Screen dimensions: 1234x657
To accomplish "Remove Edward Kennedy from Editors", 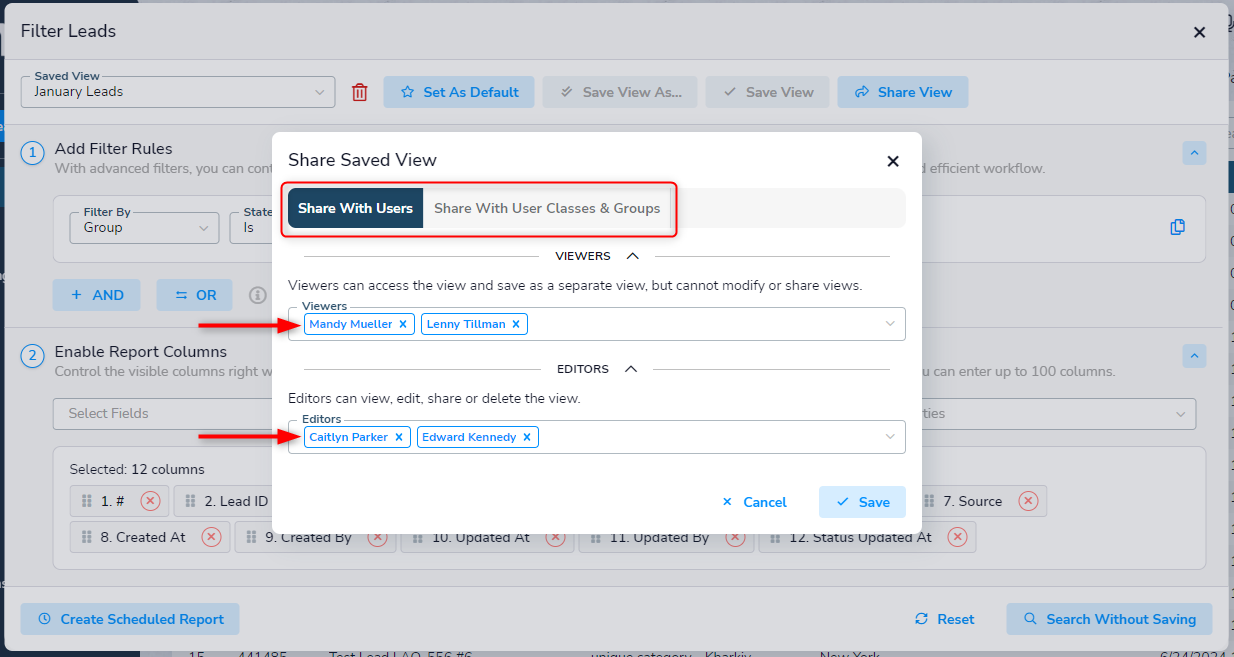I will 527,437.
